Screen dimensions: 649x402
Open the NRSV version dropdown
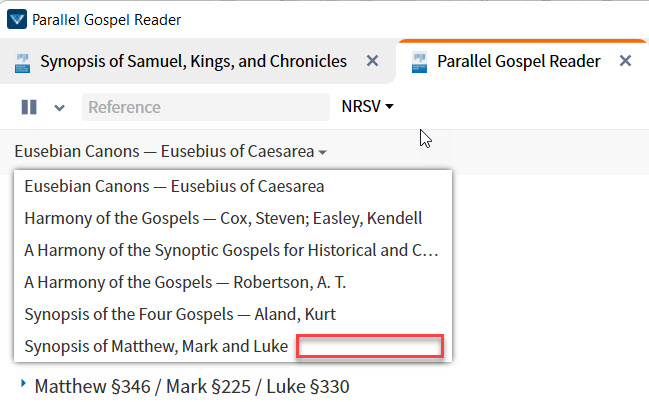point(367,106)
